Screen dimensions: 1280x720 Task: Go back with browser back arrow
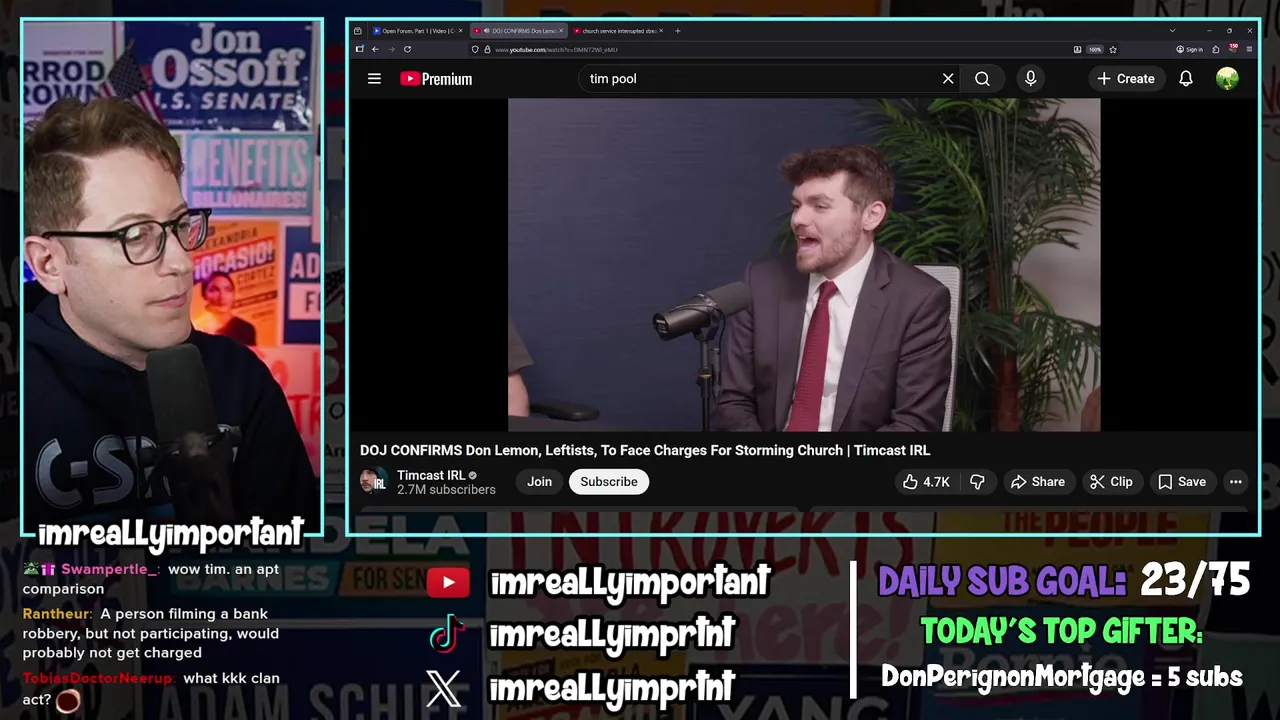(375, 49)
